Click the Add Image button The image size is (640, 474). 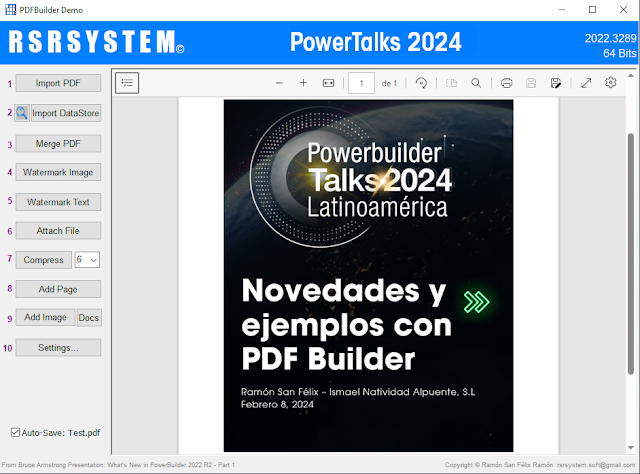point(45,318)
